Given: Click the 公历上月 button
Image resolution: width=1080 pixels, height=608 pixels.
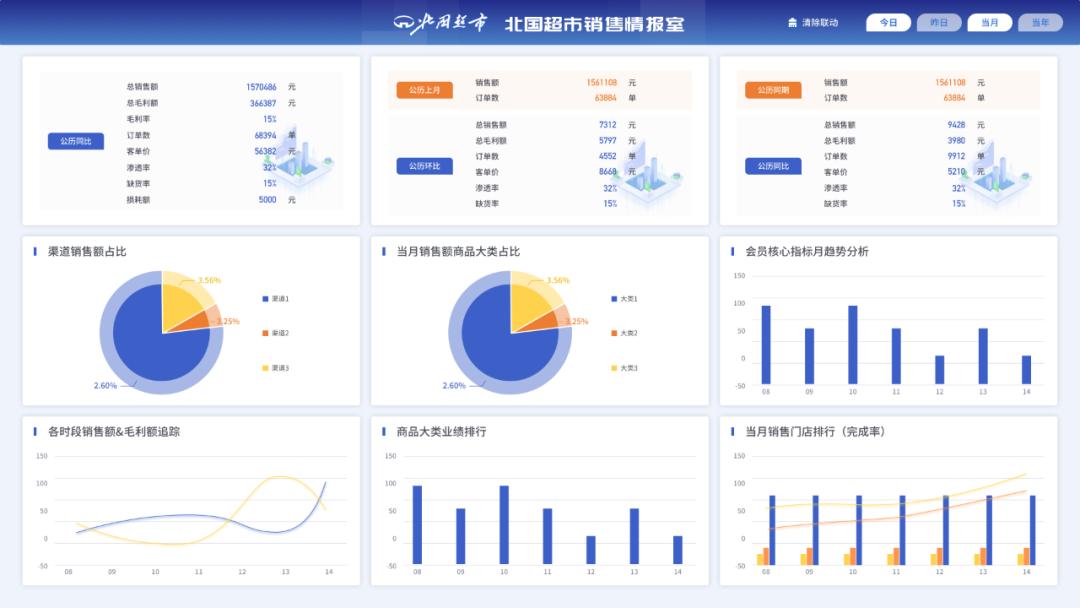Looking at the screenshot, I should (425, 89).
